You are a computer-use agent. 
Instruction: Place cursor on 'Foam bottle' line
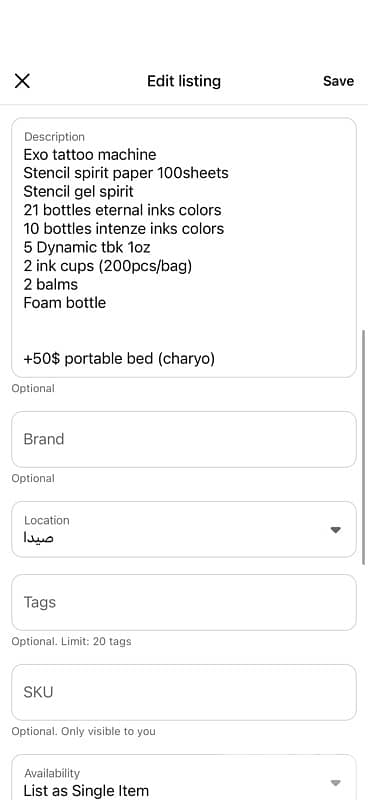[65, 303]
